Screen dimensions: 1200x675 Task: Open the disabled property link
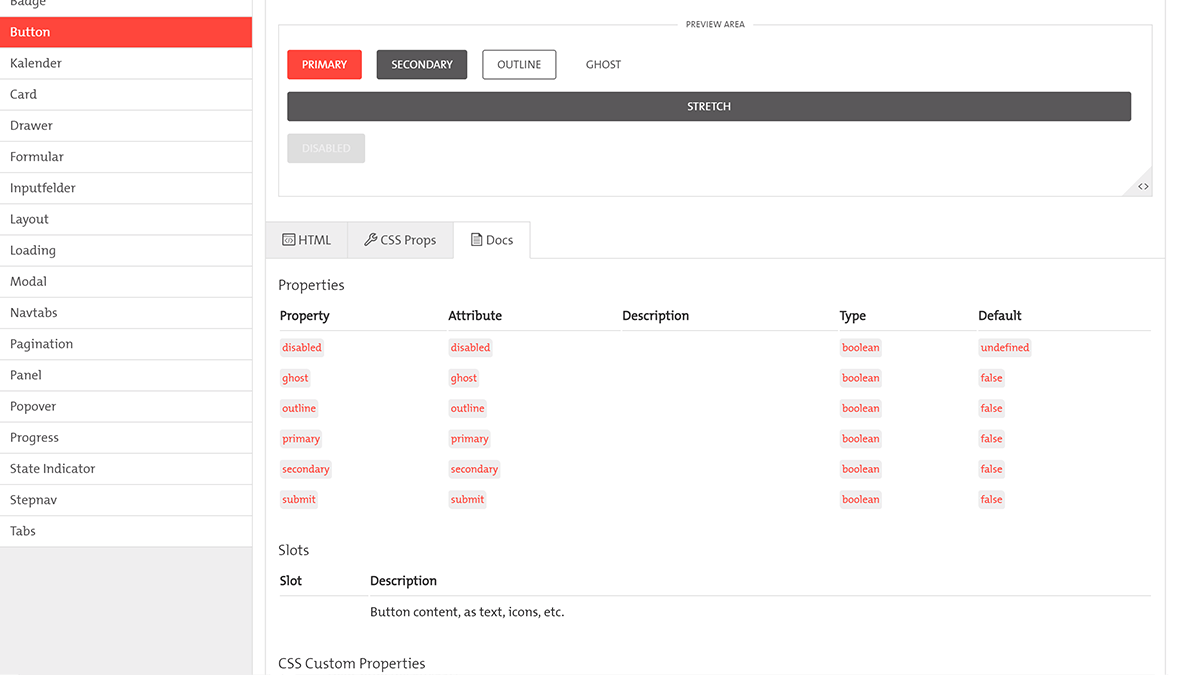tap(301, 347)
